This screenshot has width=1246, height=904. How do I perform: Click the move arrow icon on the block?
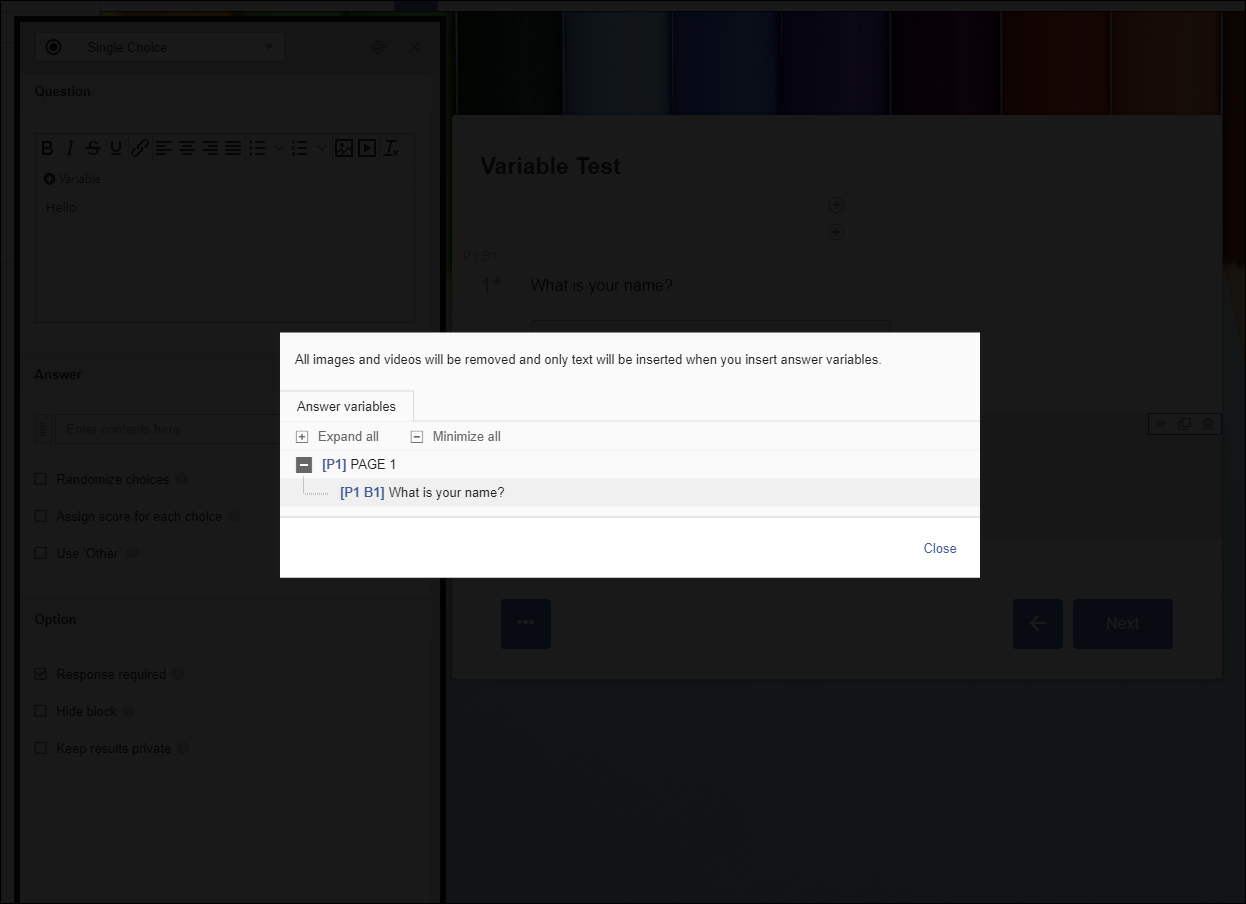pyautogui.click(x=1161, y=424)
